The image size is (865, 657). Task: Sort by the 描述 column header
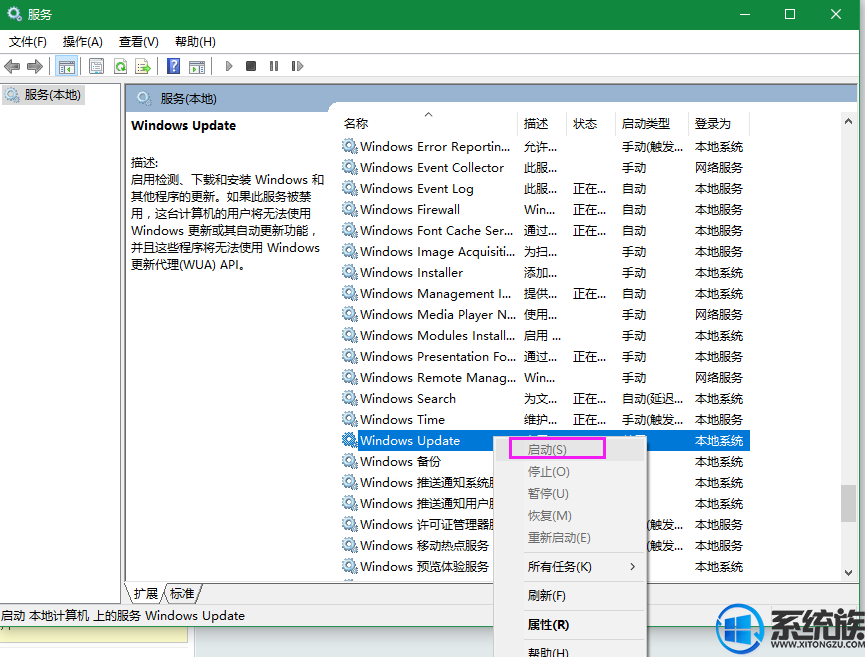coord(542,124)
